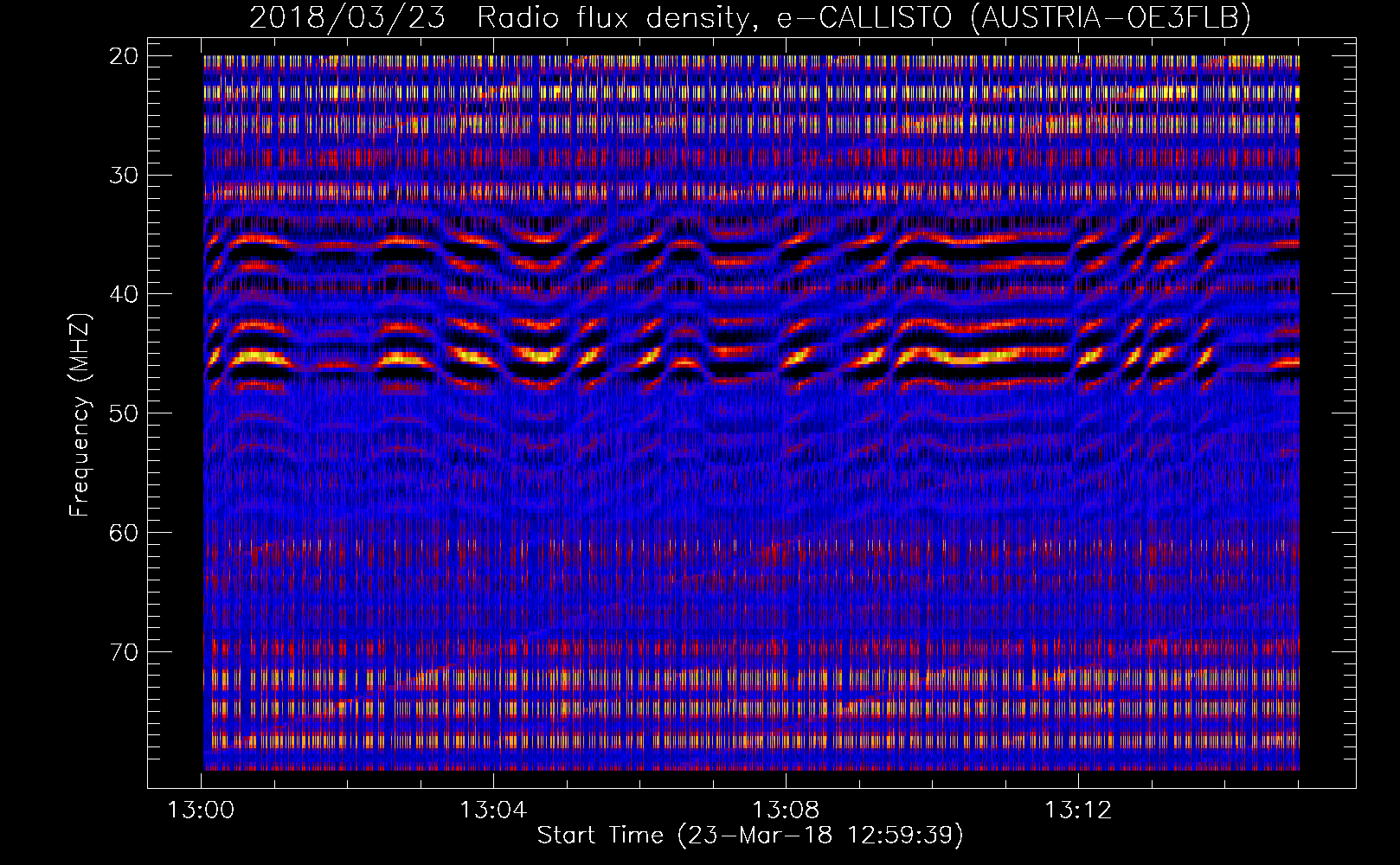Click the 20 MHz tick label
1400x865 pixels.
124,56
